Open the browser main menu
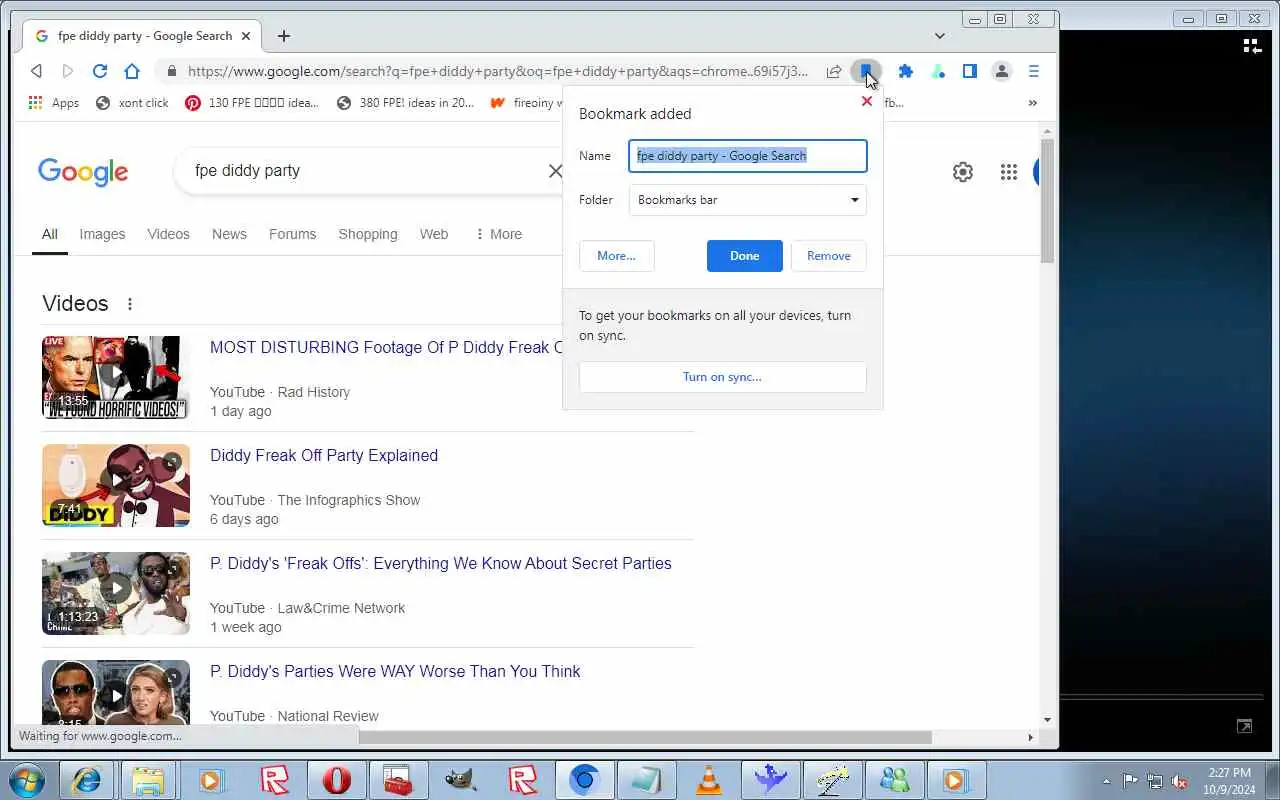Screen dimensions: 1280x800 click(1034, 71)
